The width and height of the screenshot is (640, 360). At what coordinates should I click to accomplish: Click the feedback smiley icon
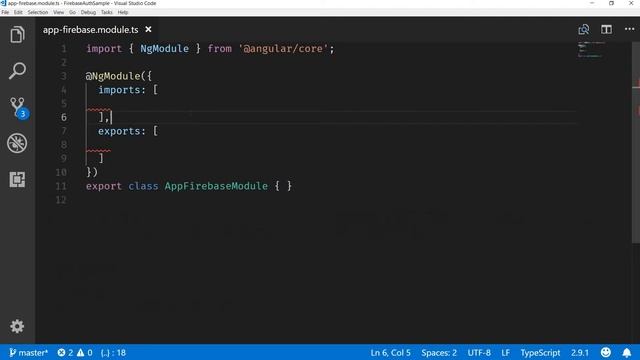pyautogui.click(x=606, y=352)
